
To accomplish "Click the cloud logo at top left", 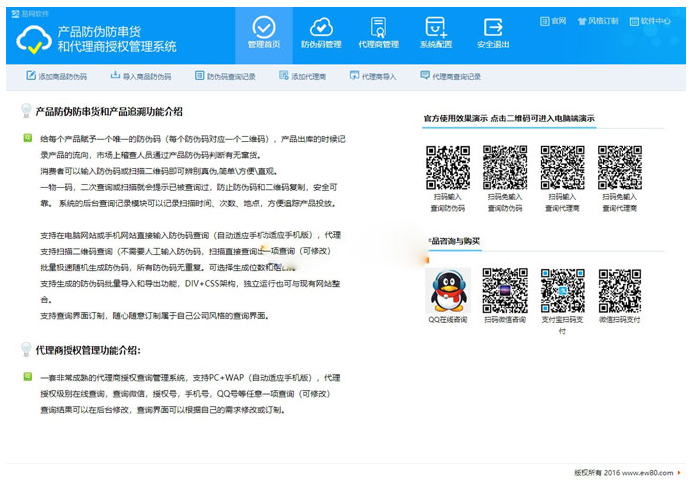I will 33,41.
